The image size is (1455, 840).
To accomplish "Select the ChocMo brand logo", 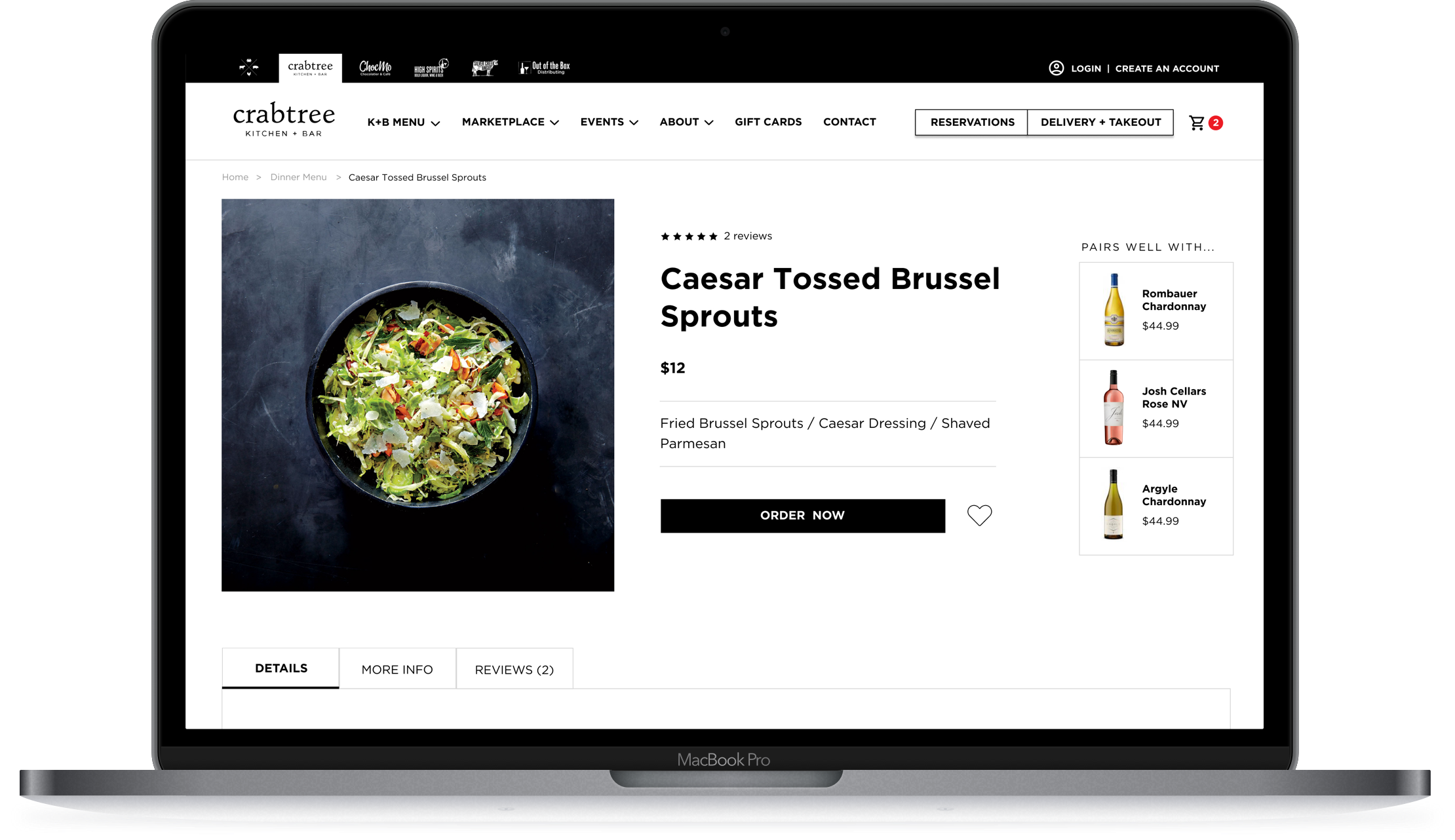I will pos(375,67).
